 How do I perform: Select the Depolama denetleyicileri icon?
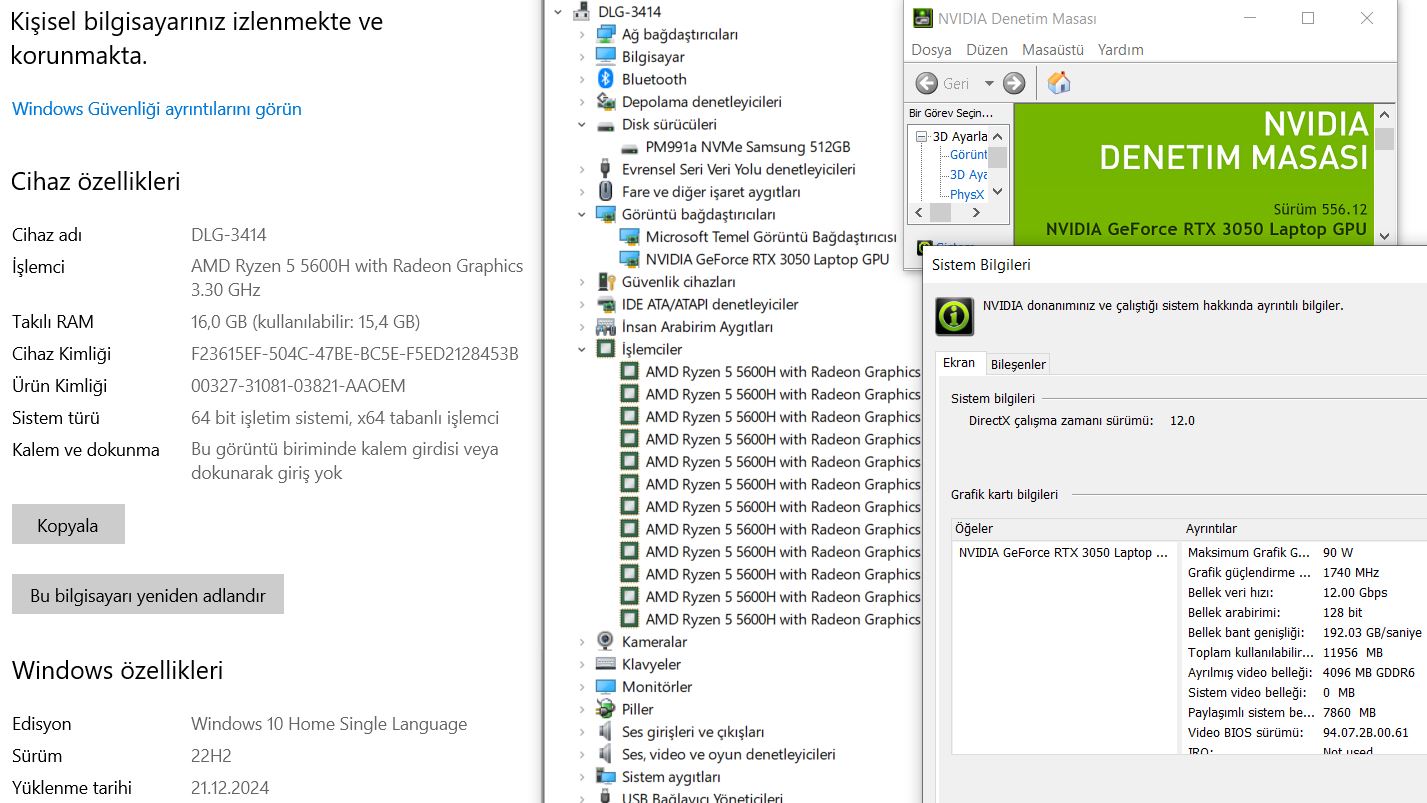pos(605,101)
